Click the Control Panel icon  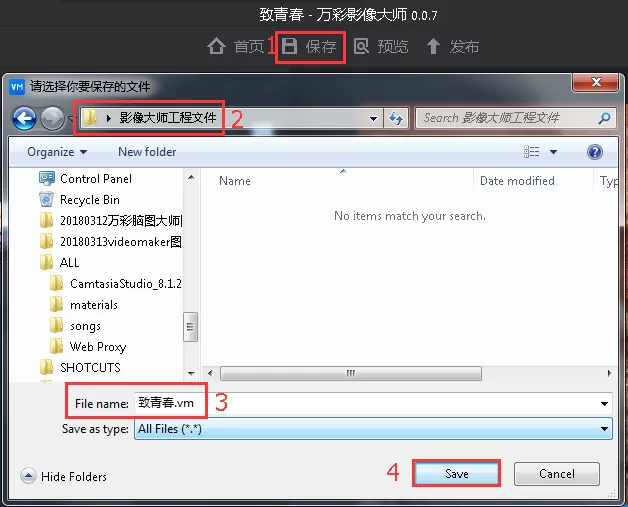click(x=47, y=178)
